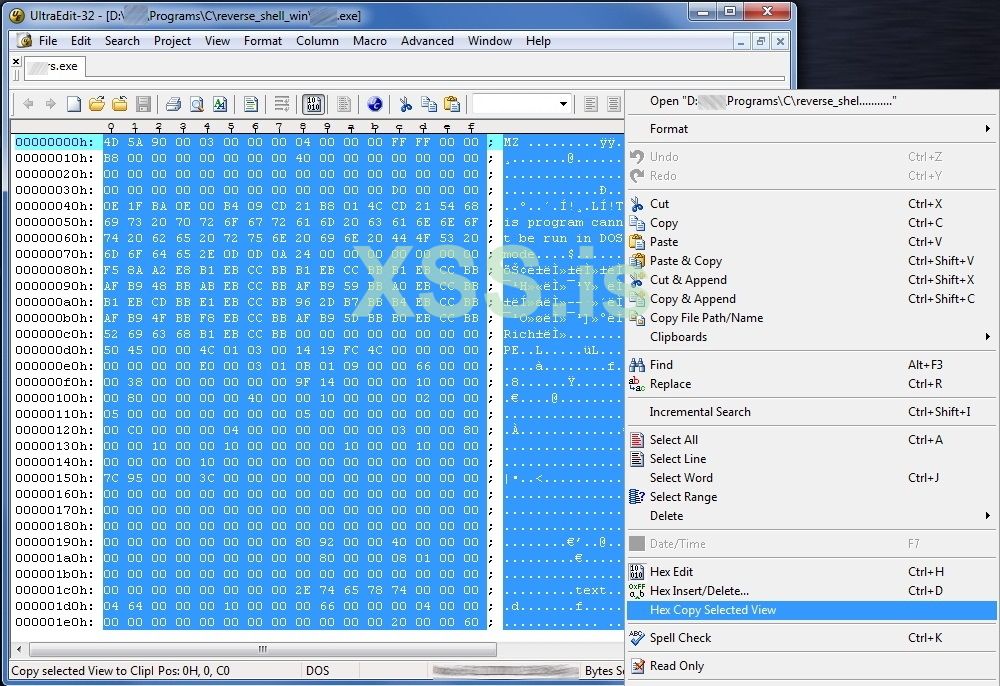Screen dimensions: 1000x686
Task: Switch to the s.exe file tab
Action: pyautogui.click(x=55, y=66)
